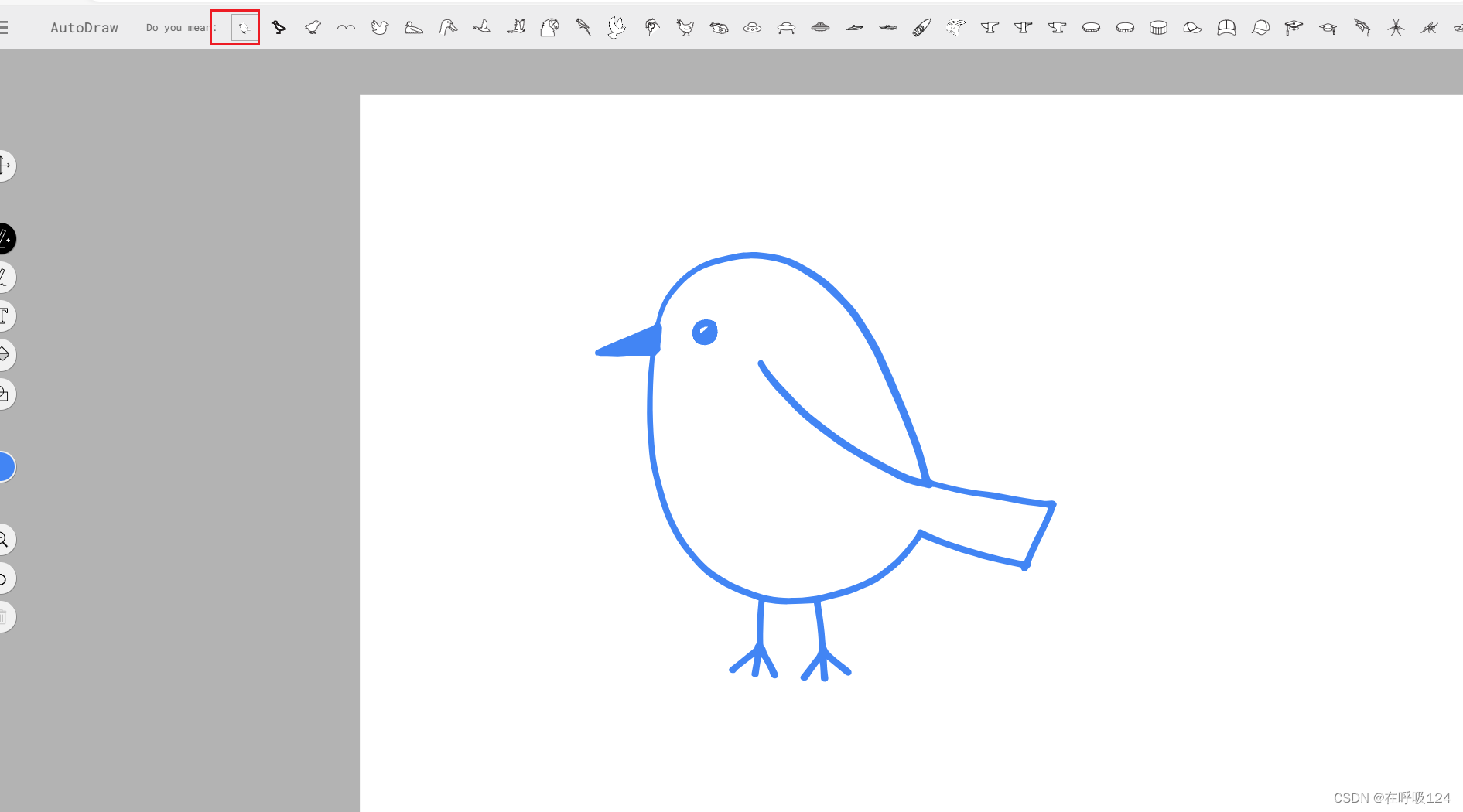This screenshot has width=1463, height=812.
Task: Choose the speedboat top-view suggestion
Action: (921, 28)
